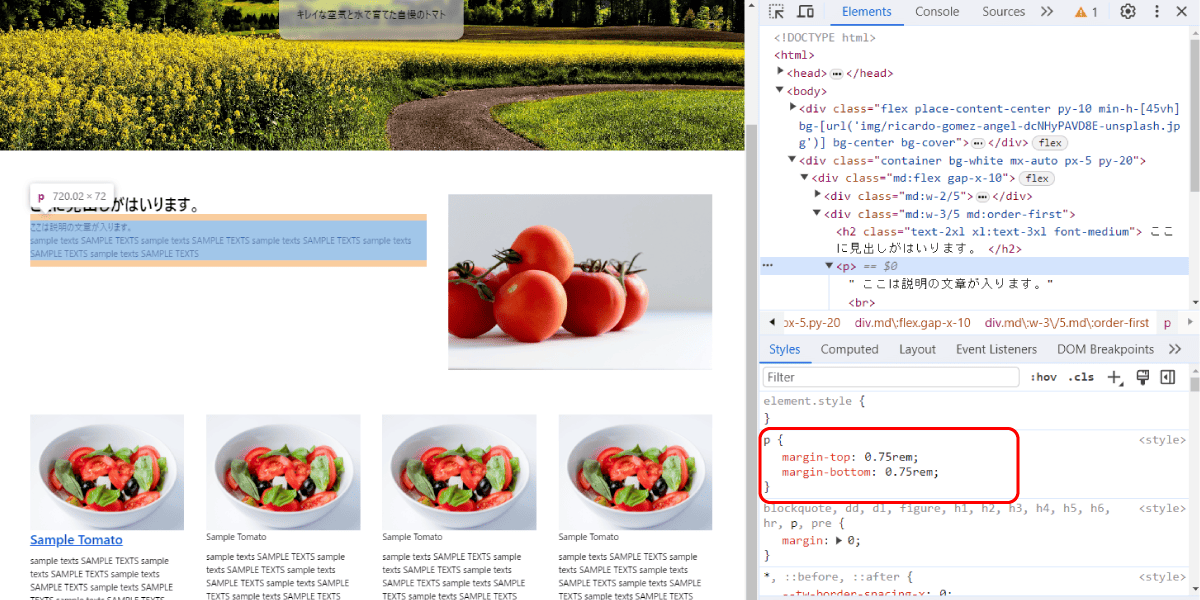This screenshot has width=1200, height=600.
Task: Expand the md:w-2/5 div node
Action: 817,196
